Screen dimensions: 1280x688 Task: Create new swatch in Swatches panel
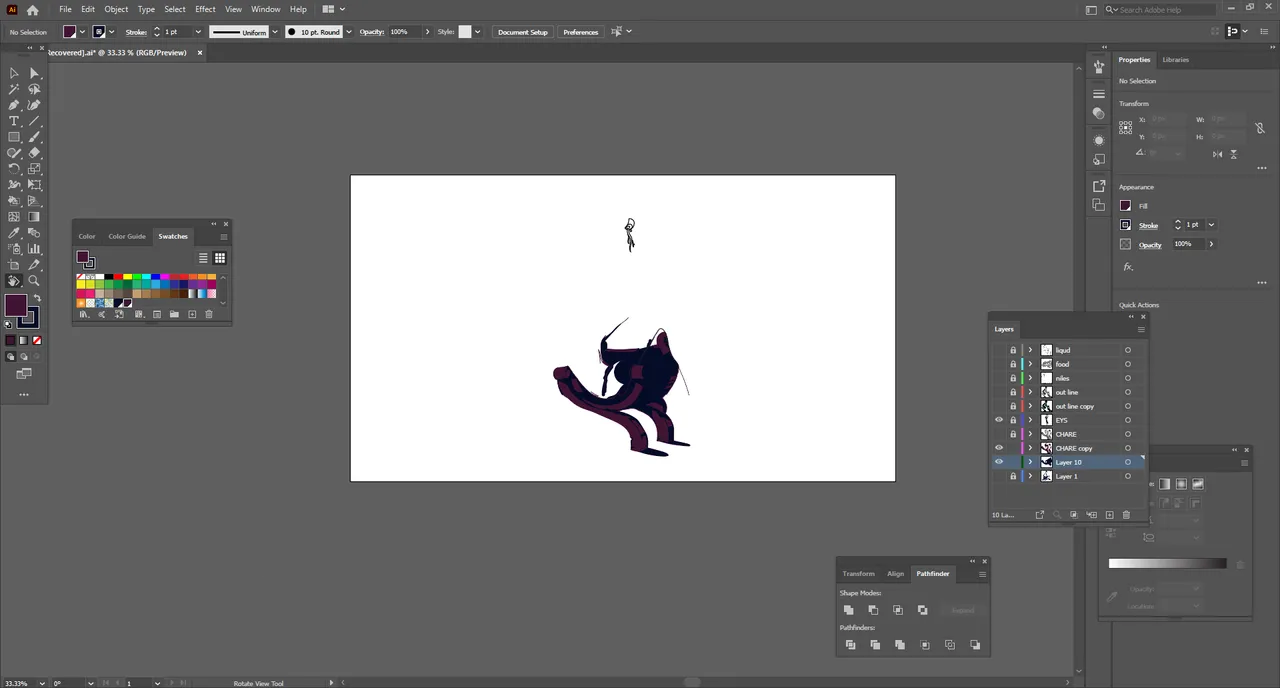coord(192,314)
